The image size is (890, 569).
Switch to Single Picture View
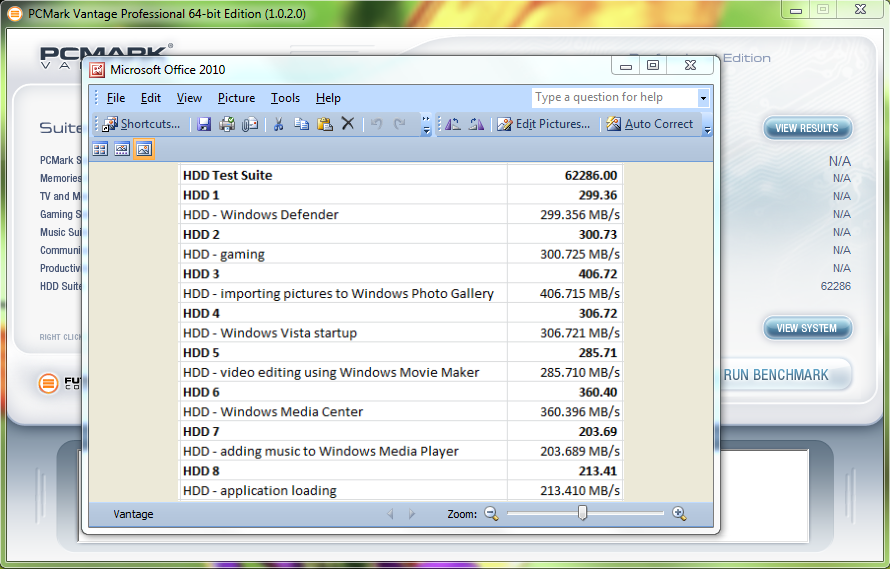[144, 149]
